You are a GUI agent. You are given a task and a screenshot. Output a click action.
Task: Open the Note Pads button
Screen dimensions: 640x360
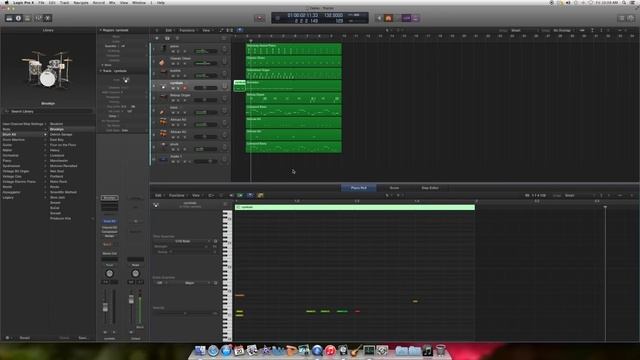pos(631,18)
